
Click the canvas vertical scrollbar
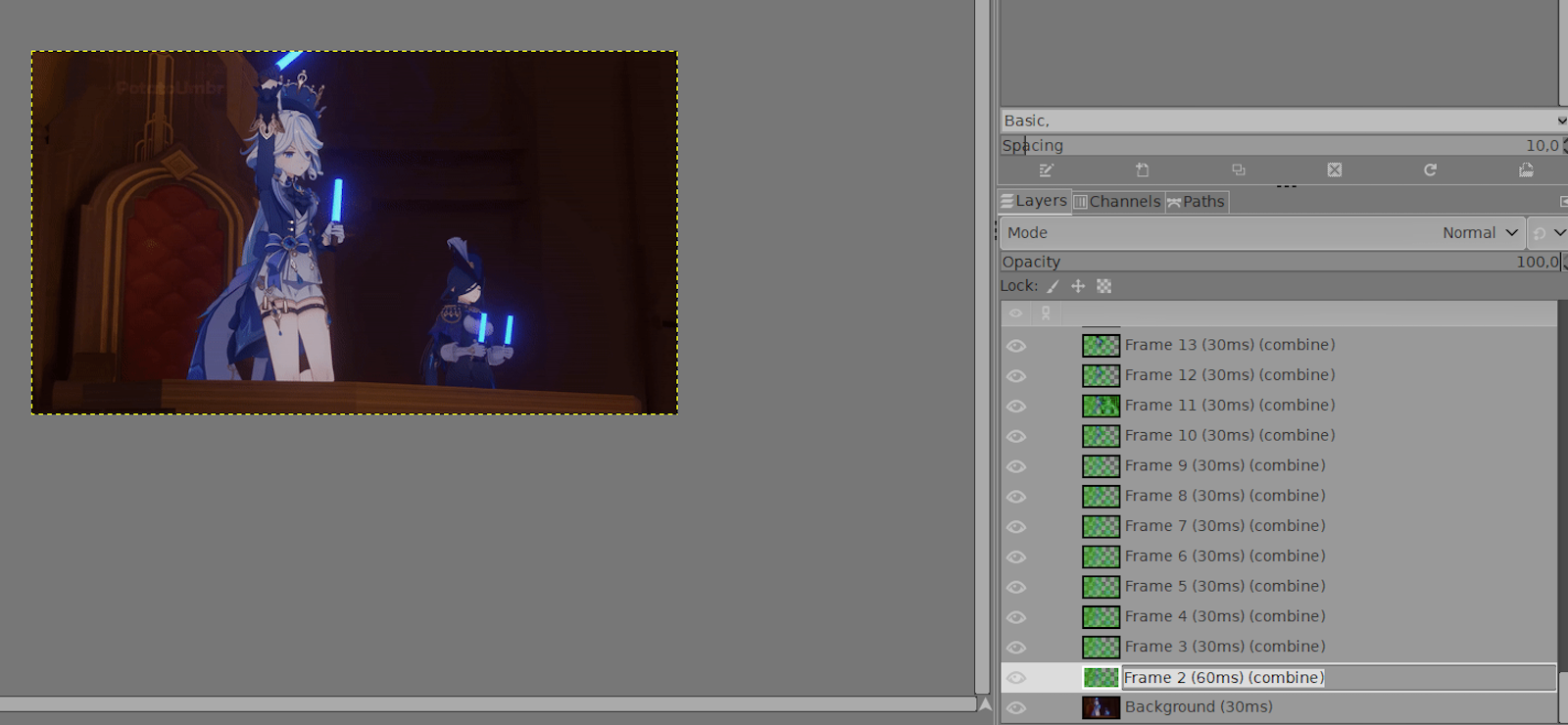[983, 348]
